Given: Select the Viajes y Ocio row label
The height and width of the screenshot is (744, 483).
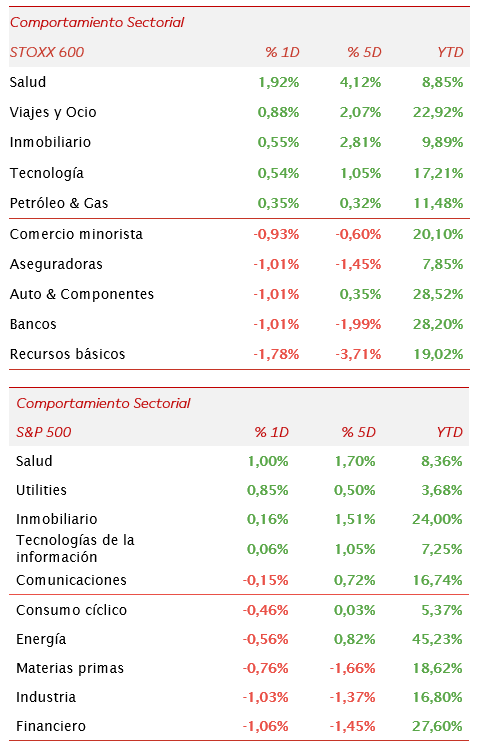Looking at the screenshot, I should point(53,112).
